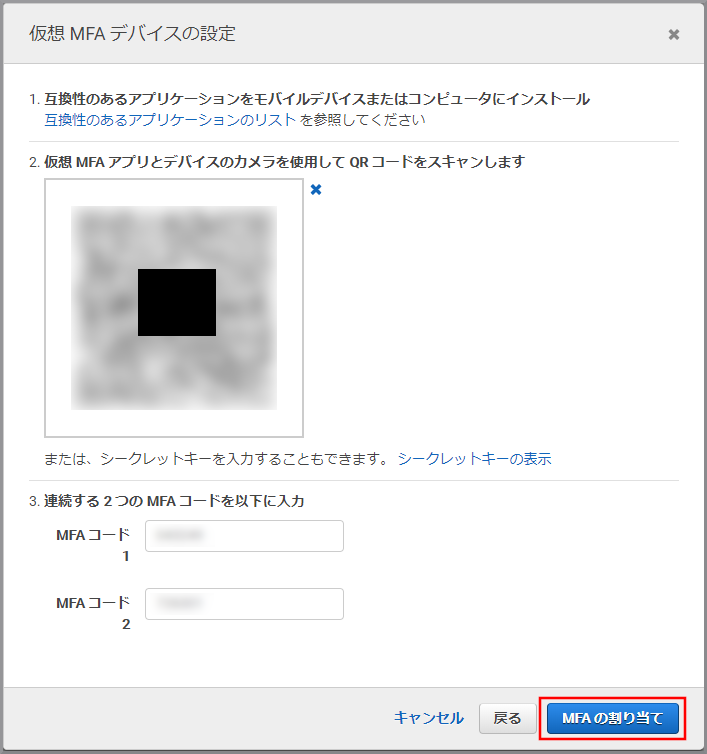
Task: Hide the QR code with blue X icon
Action: (x=316, y=189)
